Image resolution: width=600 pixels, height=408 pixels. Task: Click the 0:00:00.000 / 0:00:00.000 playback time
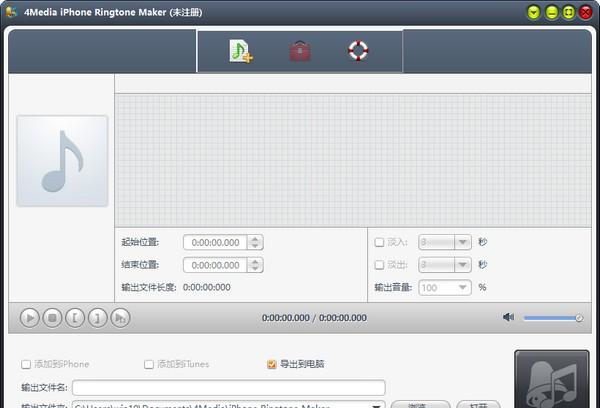click(x=314, y=318)
